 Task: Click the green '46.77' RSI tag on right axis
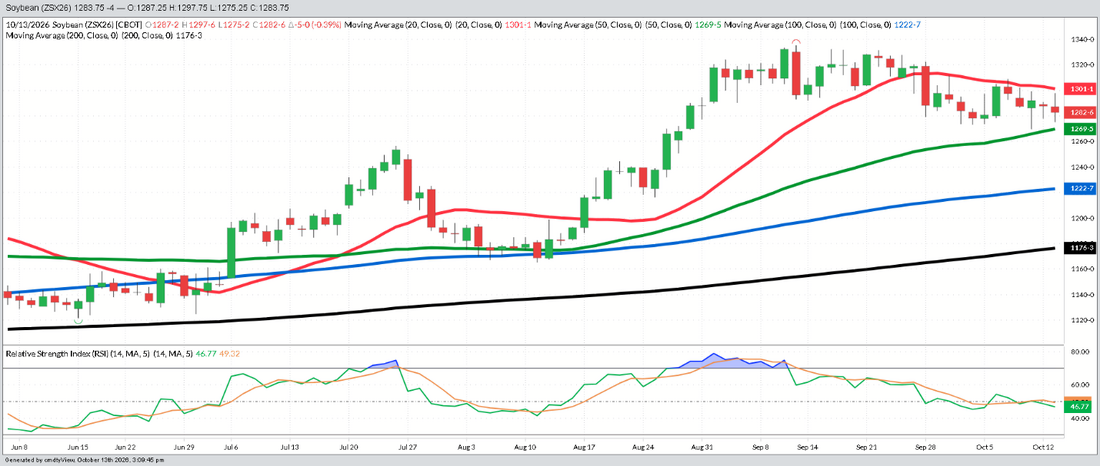(1078, 406)
